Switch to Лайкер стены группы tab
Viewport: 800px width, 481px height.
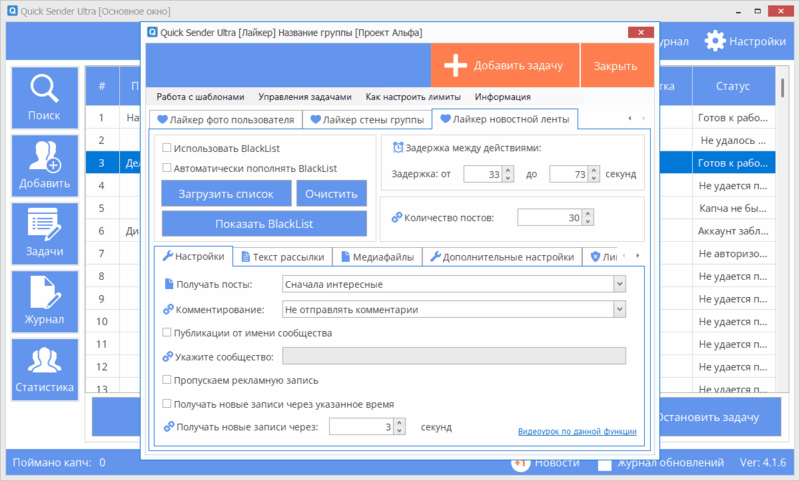[367, 120]
